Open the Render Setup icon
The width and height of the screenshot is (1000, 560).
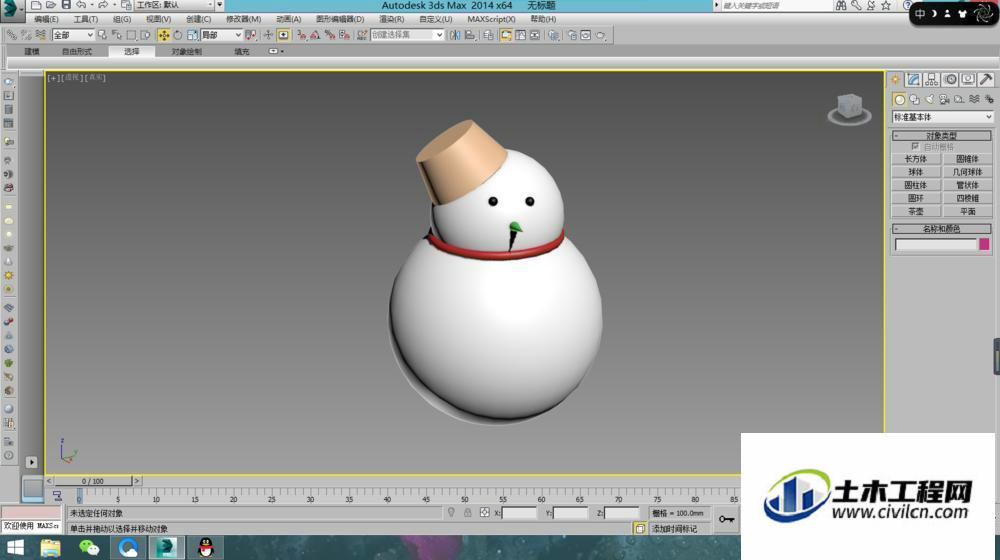[x=572, y=35]
